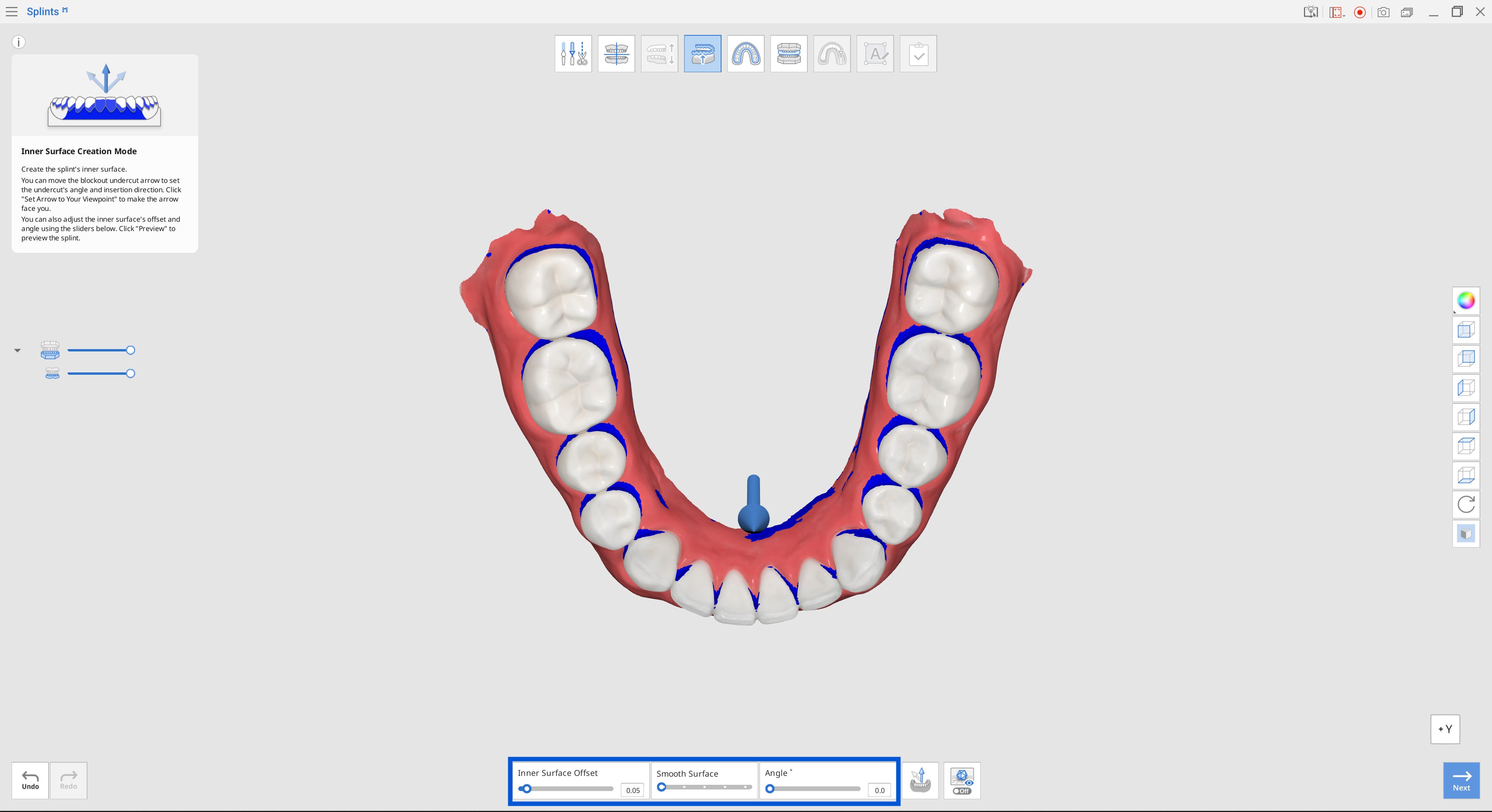The width and height of the screenshot is (1492, 812).
Task: Toggle the lower jaw model icon
Action: point(52,373)
